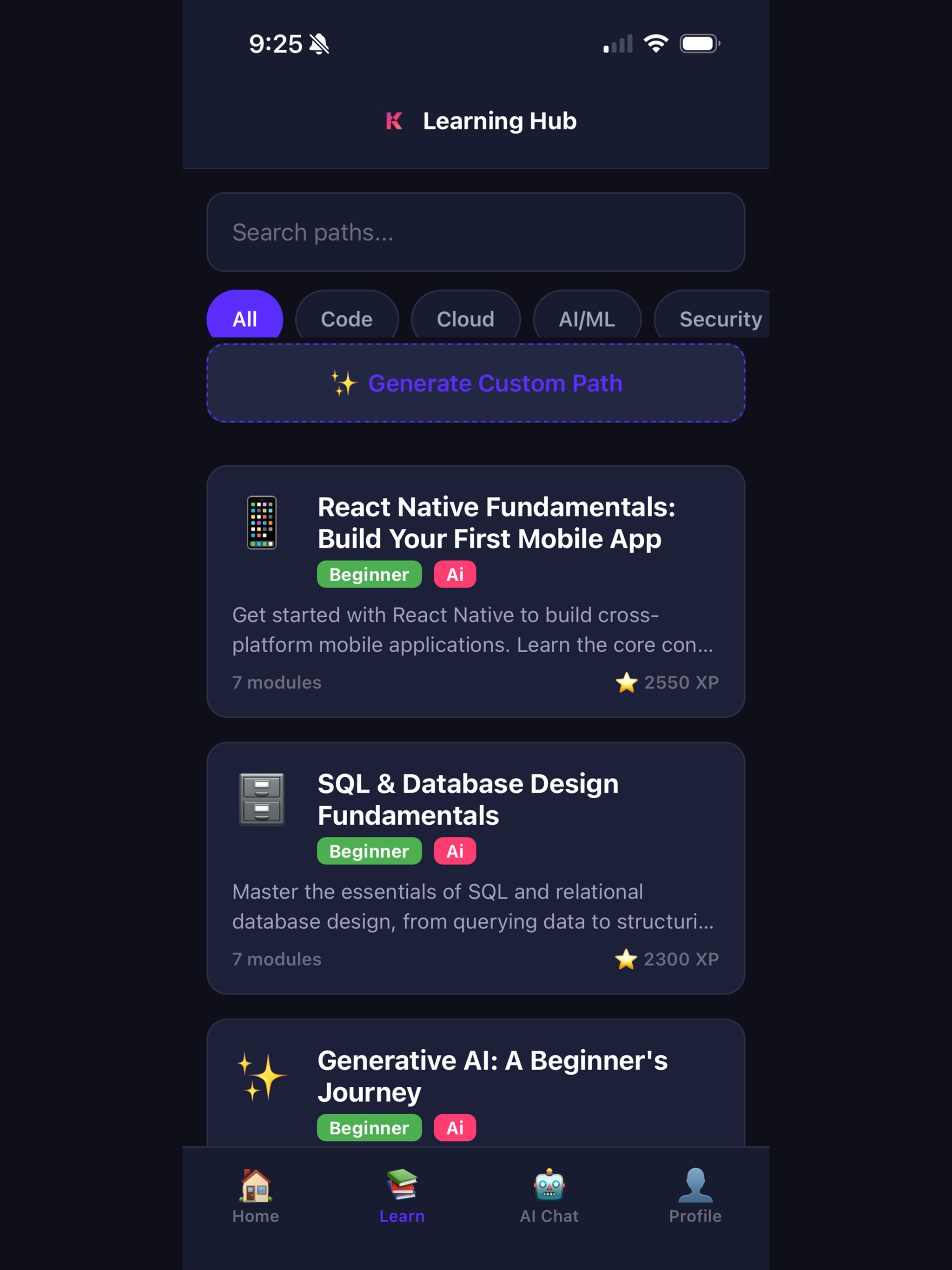The height and width of the screenshot is (1270, 952).
Task: Open Generative AI: A Beginner's Journey title
Action: [x=493, y=1076]
